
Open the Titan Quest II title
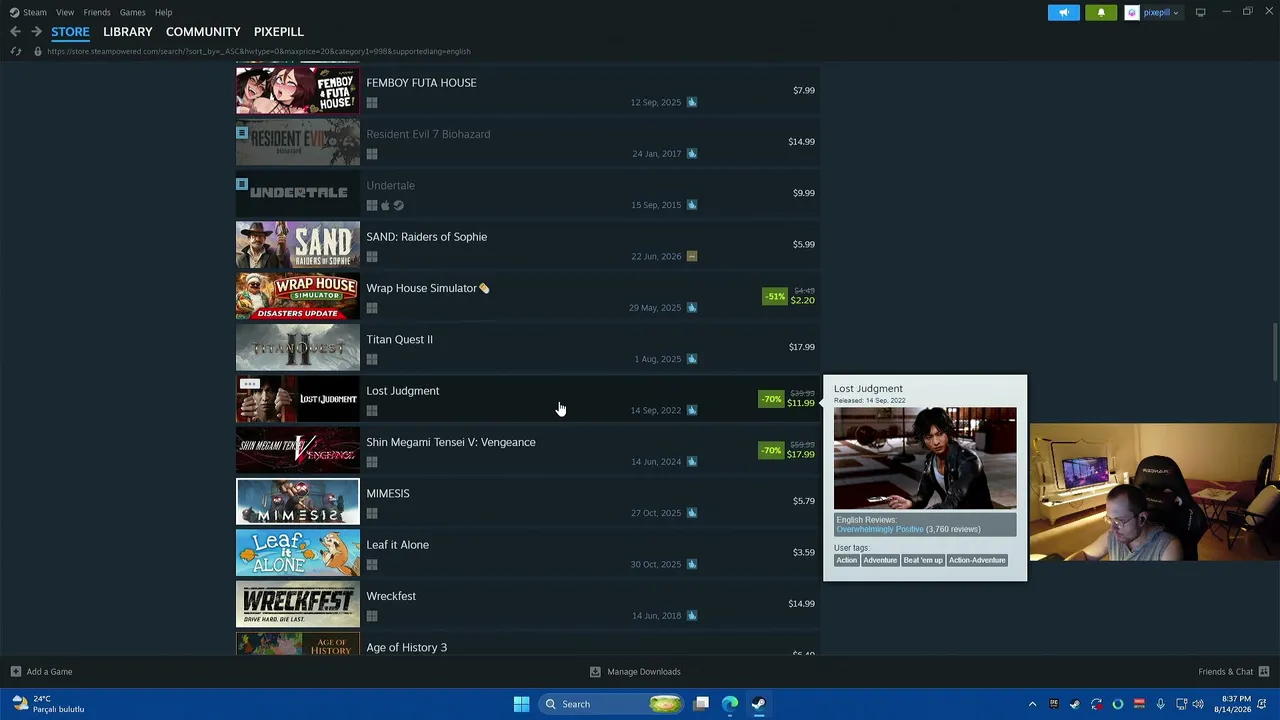point(399,339)
